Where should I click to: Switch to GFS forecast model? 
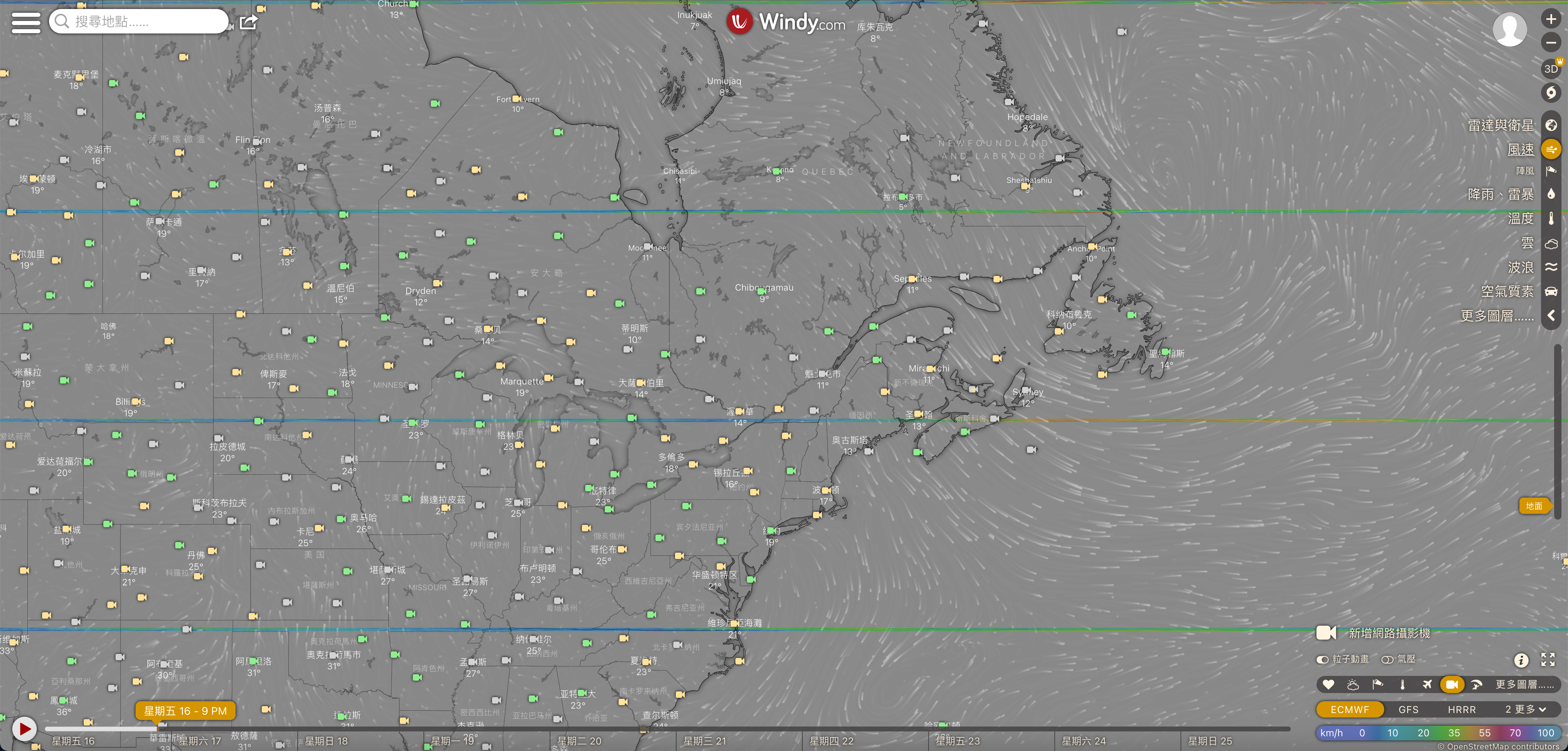pos(1408,710)
